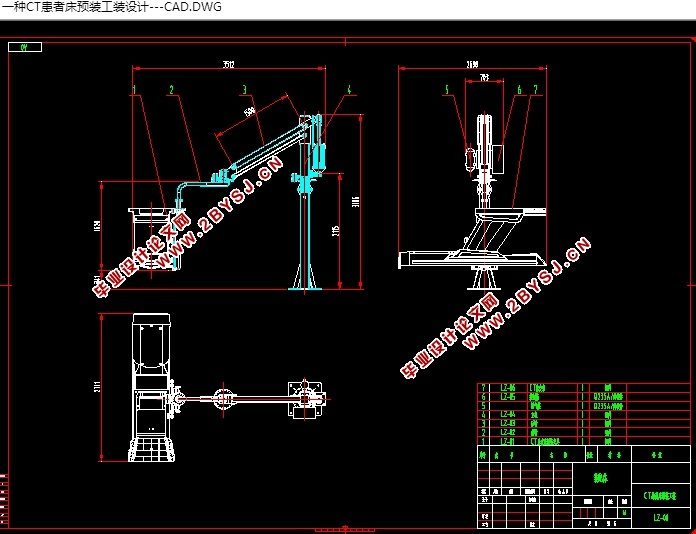
Task: Click balloon number 2 in the side view
Action: point(172,90)
